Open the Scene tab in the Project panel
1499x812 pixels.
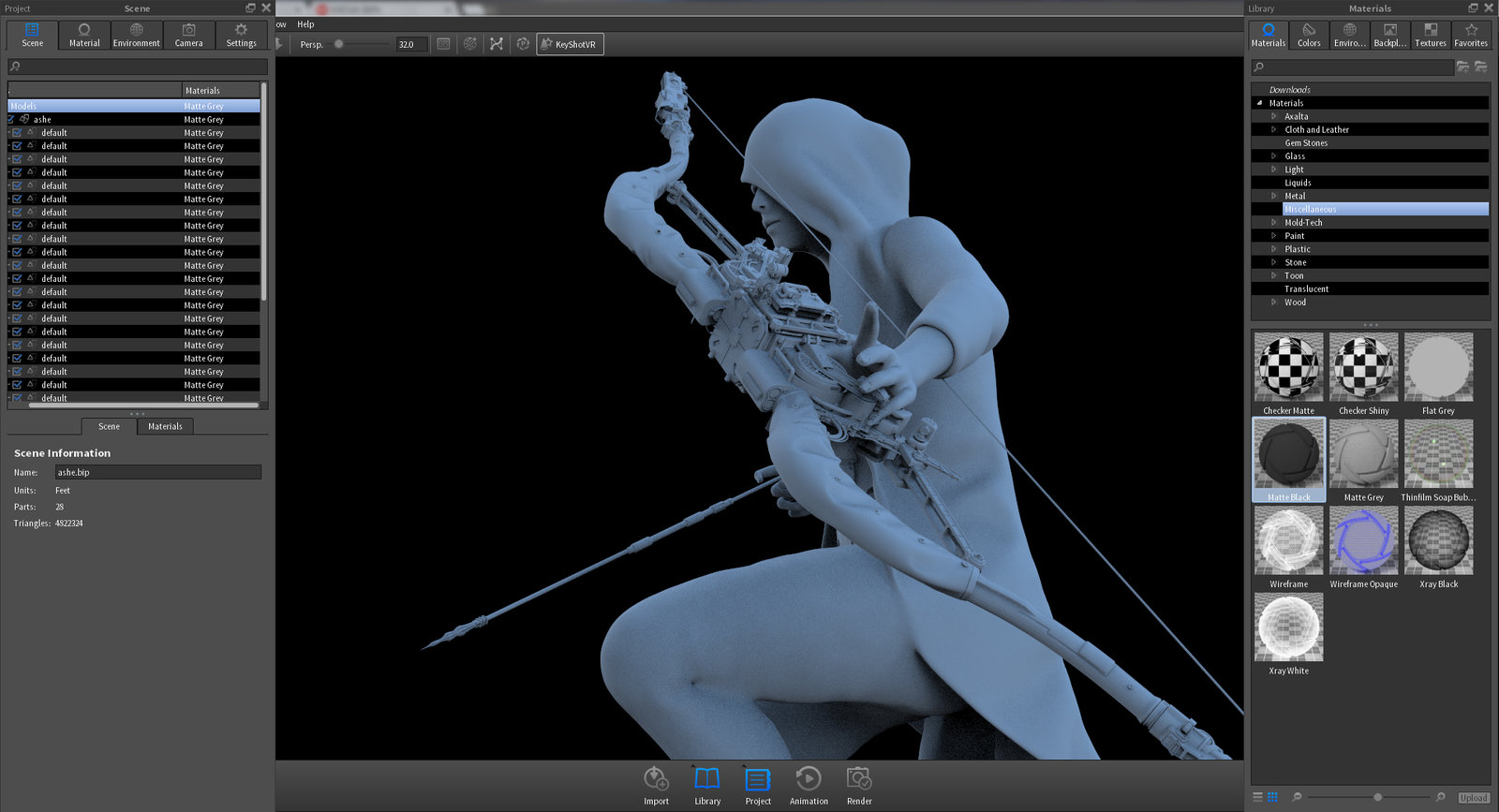pos(32,36)
